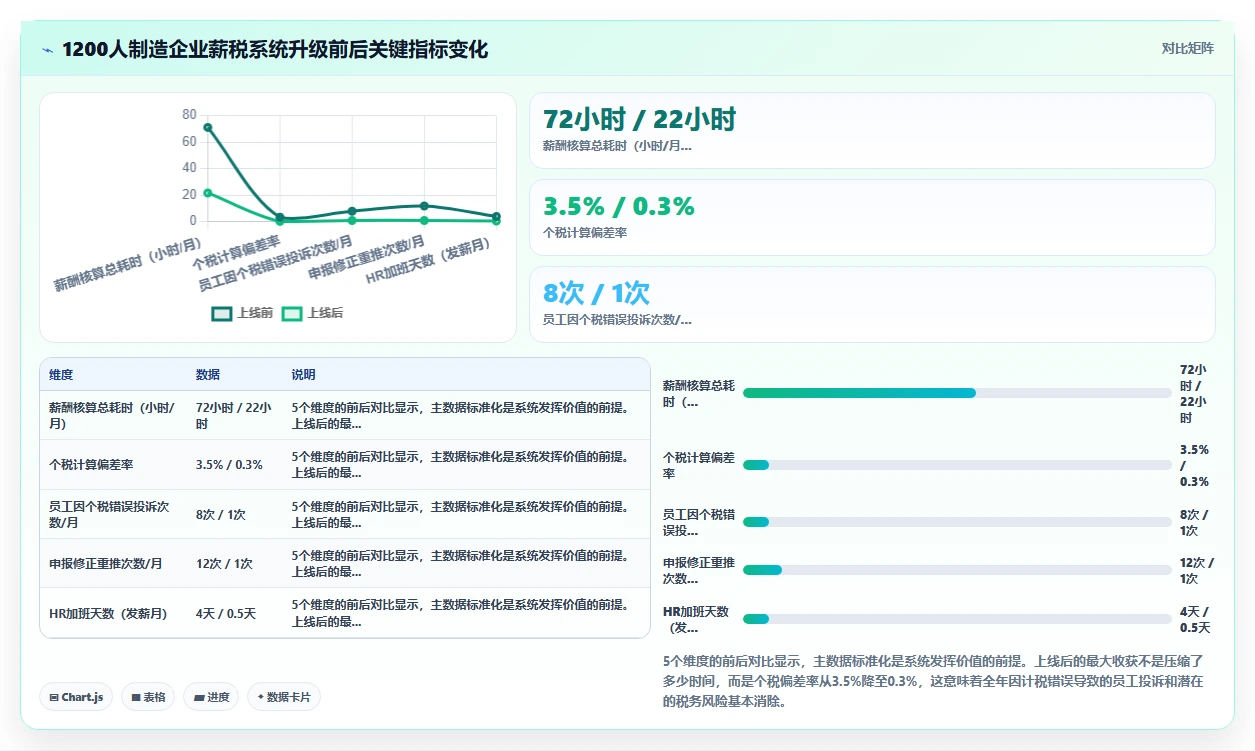Click table row label 申报修正重推次数/月
The image size is (1255, 751).
point(106,563)
